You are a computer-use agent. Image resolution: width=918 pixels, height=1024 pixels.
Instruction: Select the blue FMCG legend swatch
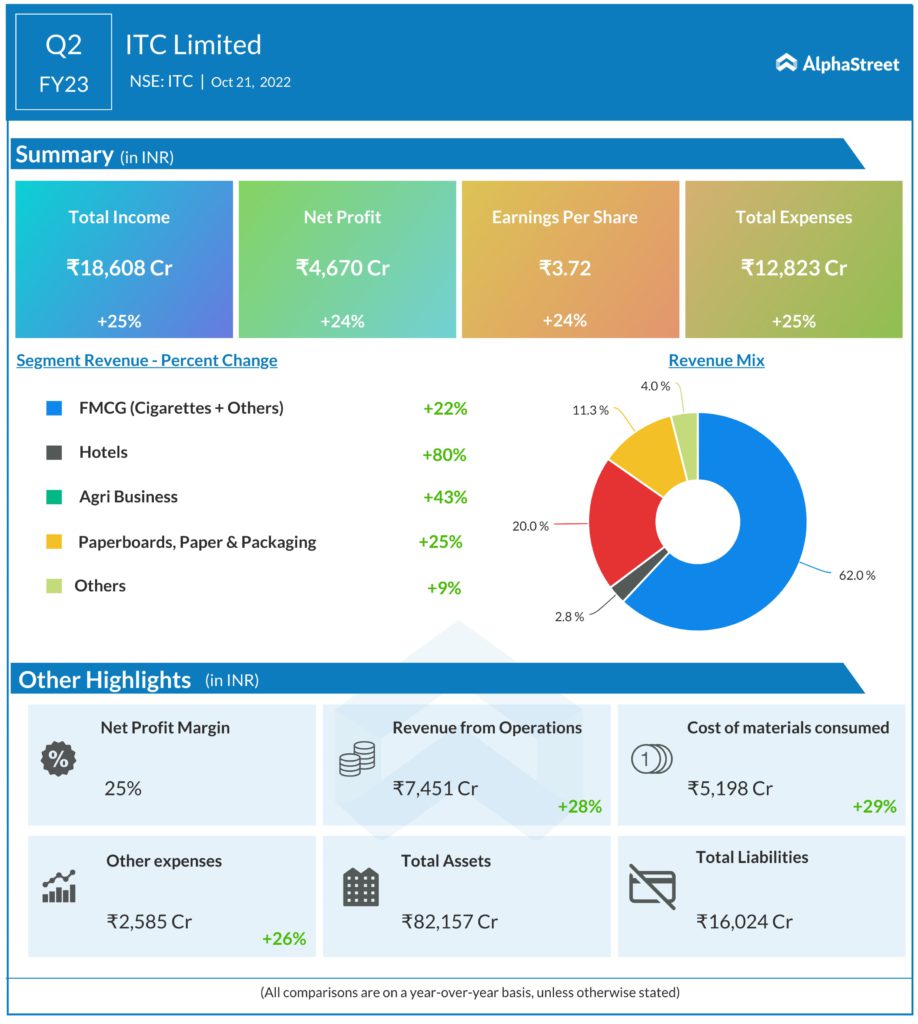(55, 409)
